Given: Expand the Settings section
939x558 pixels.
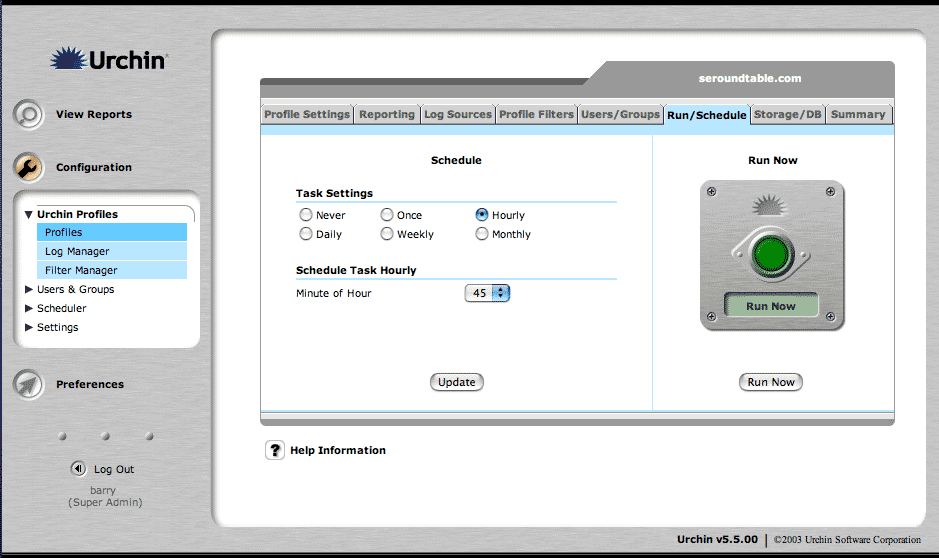Looking at the screenshot, I should (x=28, y=327).
